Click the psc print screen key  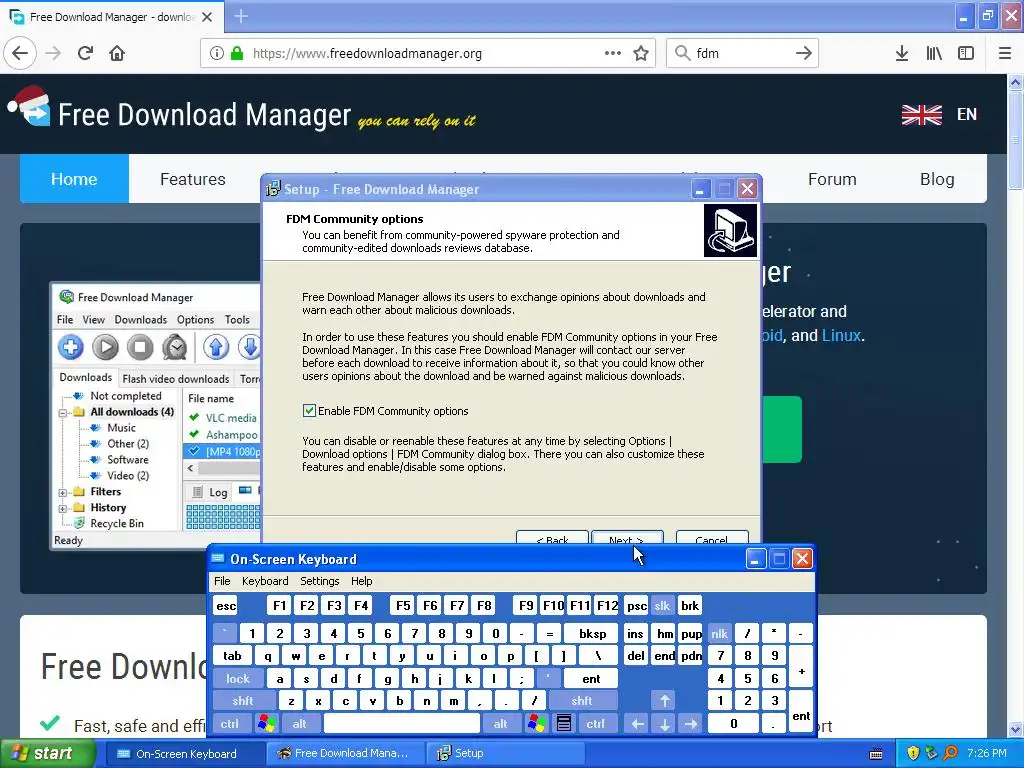(636, 605)
